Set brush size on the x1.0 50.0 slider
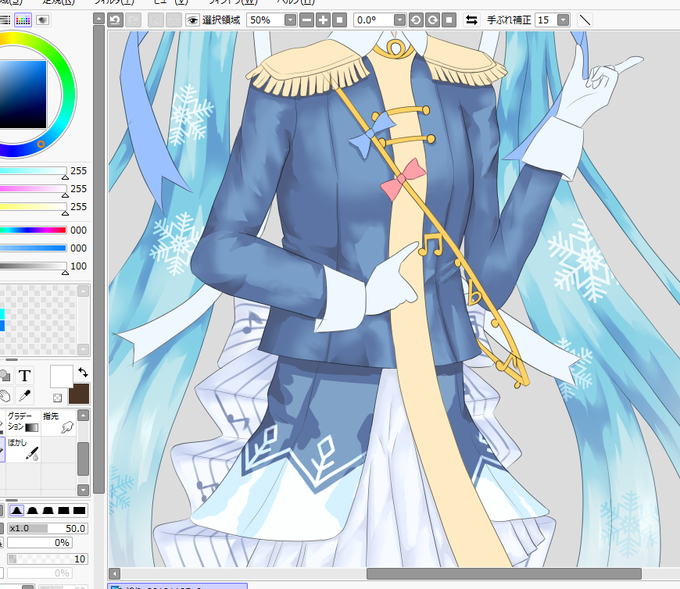This screenshot has height=589, width=680. point(48,528)
